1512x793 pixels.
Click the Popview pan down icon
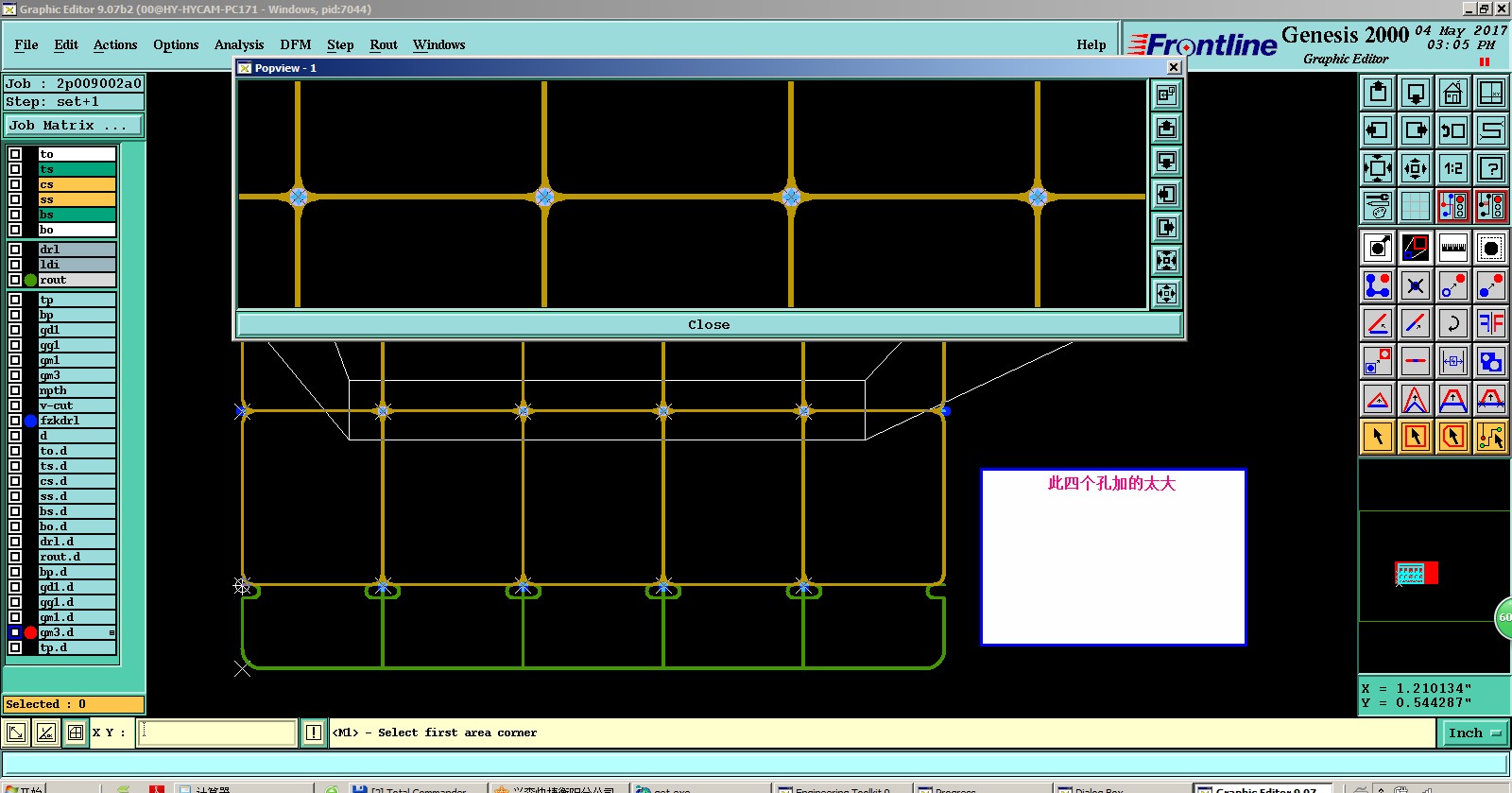(x=1167, y=161)
